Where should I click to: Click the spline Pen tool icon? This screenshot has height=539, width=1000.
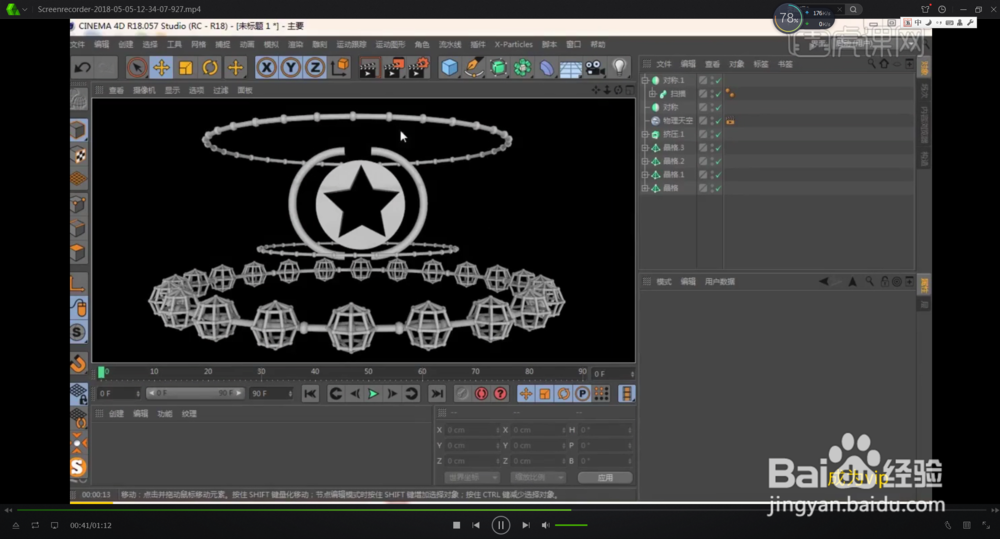474,68
